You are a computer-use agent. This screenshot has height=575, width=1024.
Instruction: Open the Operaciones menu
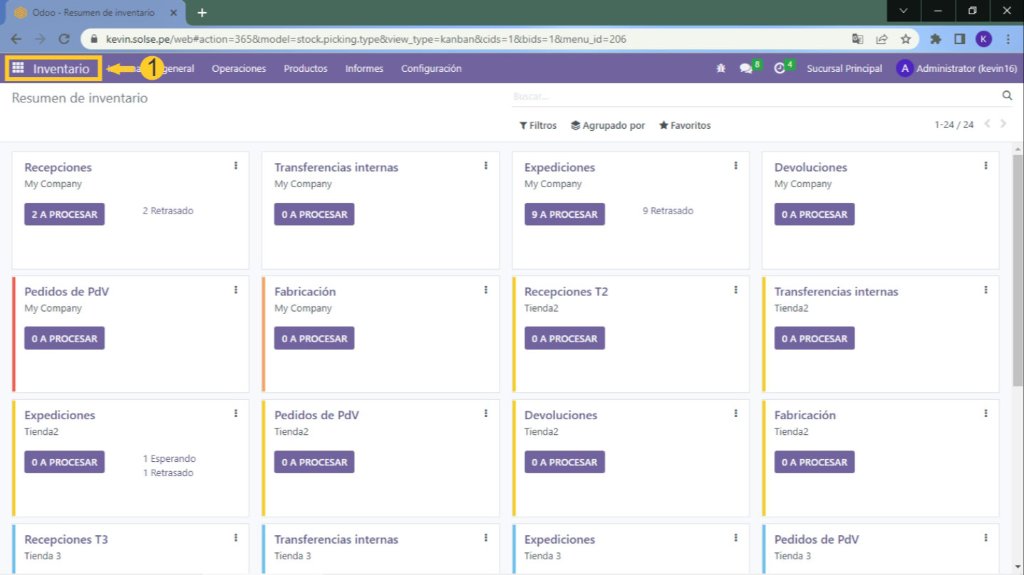[239, 69]
